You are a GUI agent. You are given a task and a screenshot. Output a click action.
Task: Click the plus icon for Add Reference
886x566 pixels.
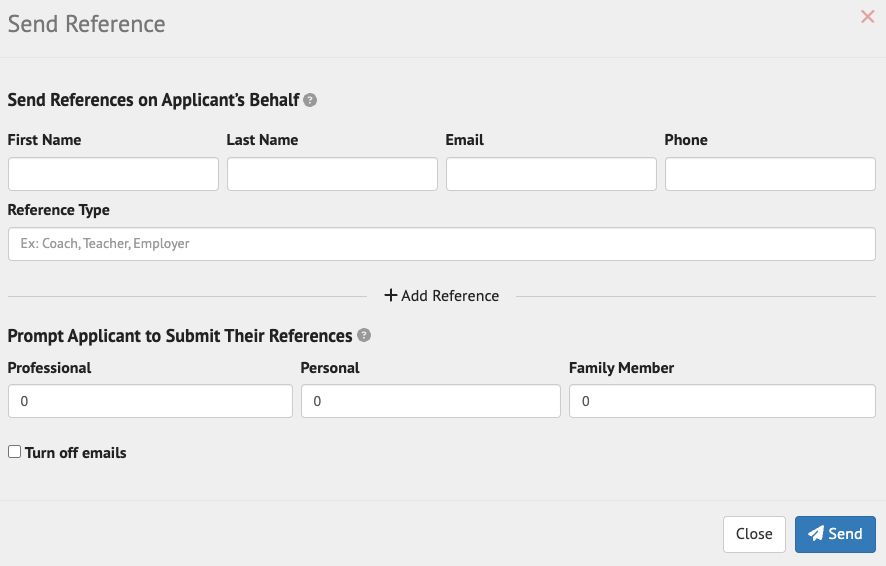click(391, 296)
